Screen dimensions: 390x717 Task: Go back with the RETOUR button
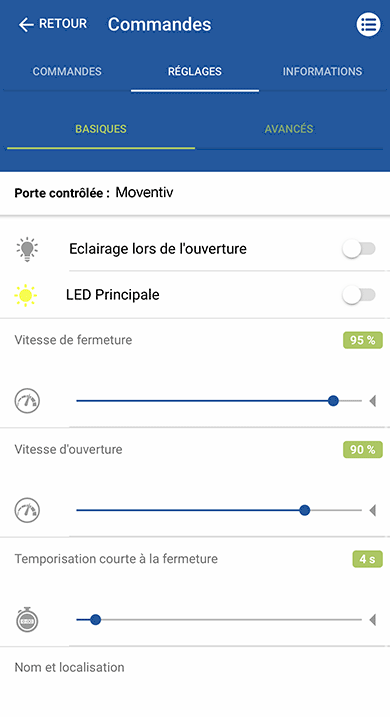pos(53,24)
